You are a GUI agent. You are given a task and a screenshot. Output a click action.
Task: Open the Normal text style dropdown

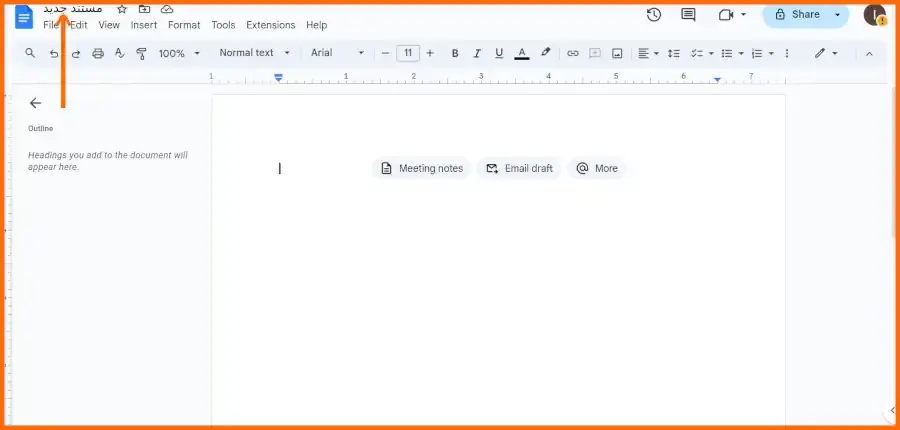coord(254,53)
